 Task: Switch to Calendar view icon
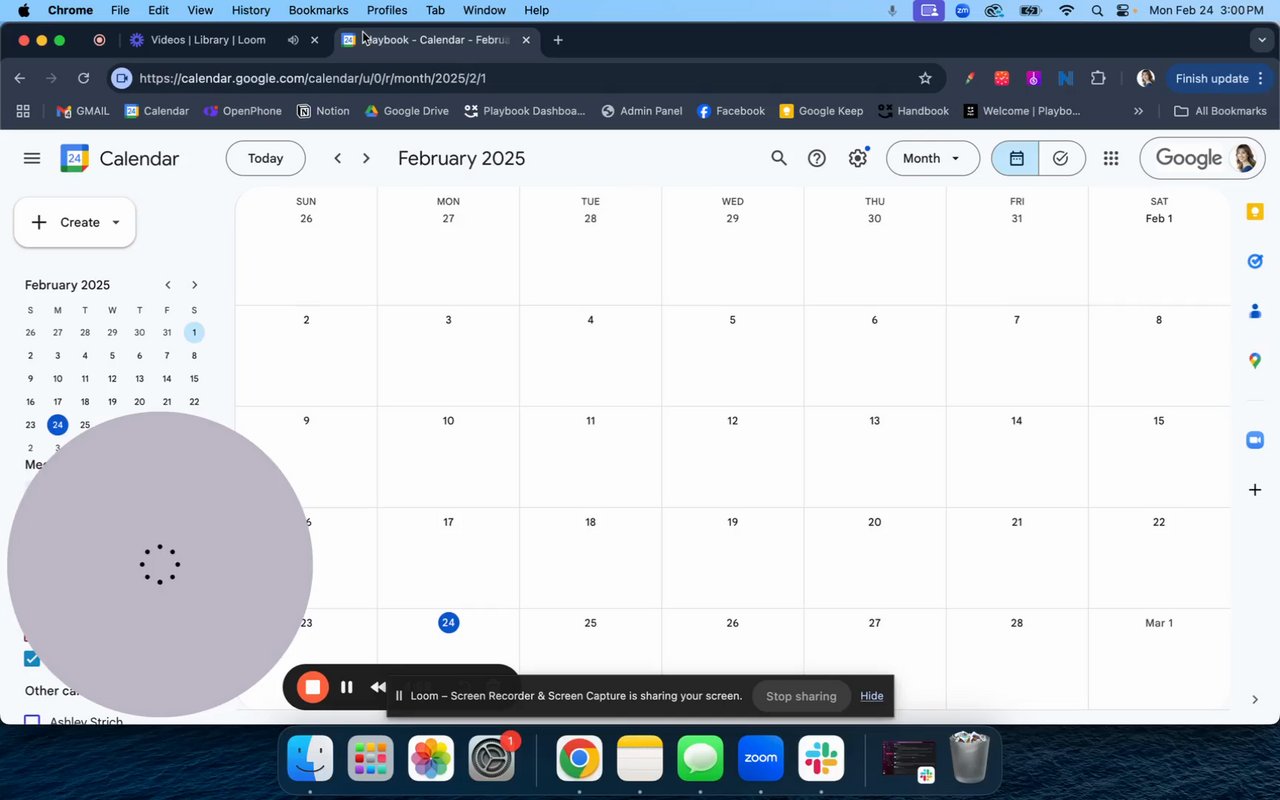1016,158
